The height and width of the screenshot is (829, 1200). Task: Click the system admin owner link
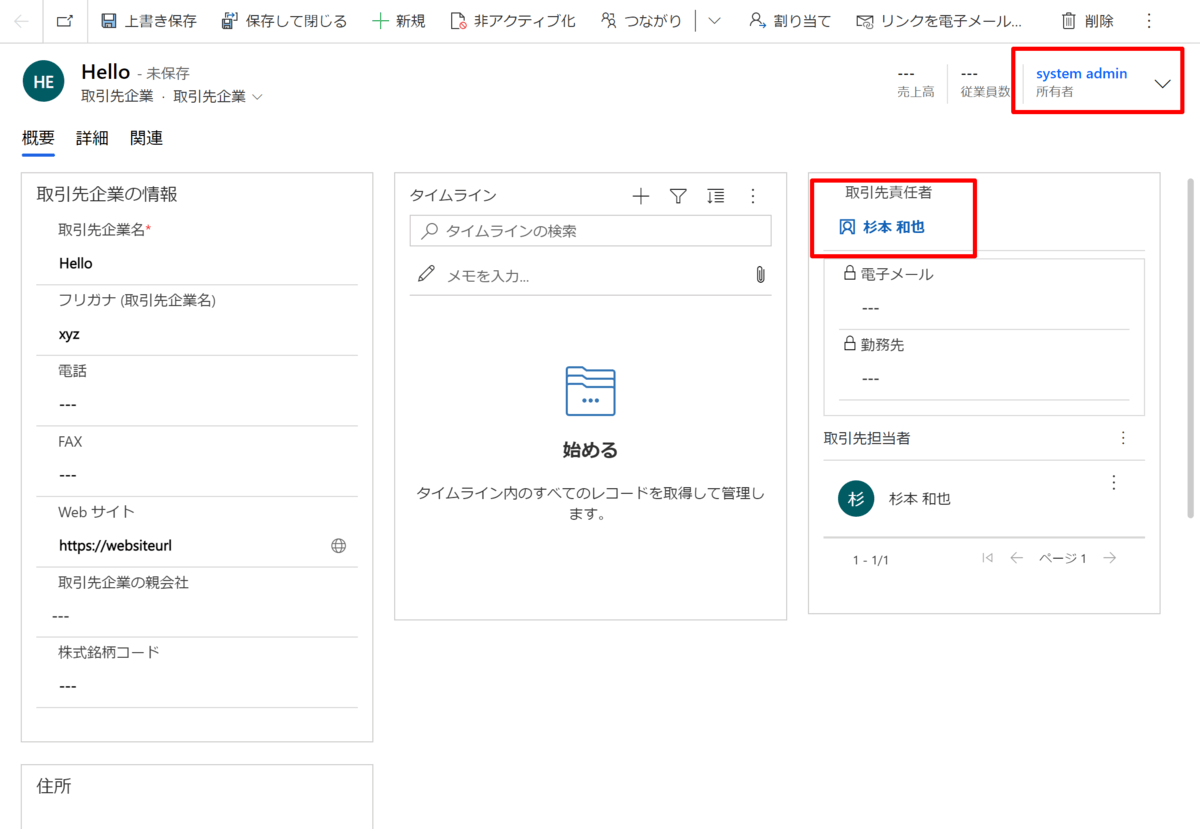click(1081, 73)
